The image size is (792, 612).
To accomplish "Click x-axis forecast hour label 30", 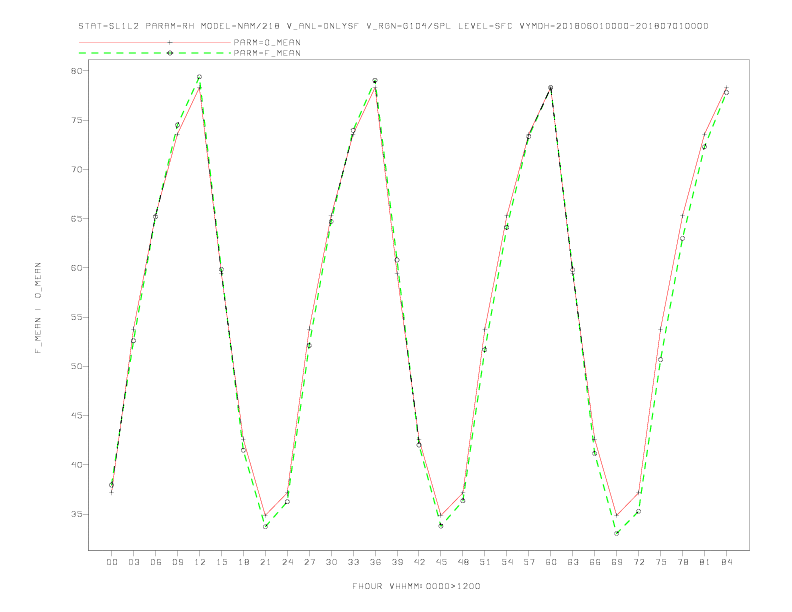I will click(331, 562).
